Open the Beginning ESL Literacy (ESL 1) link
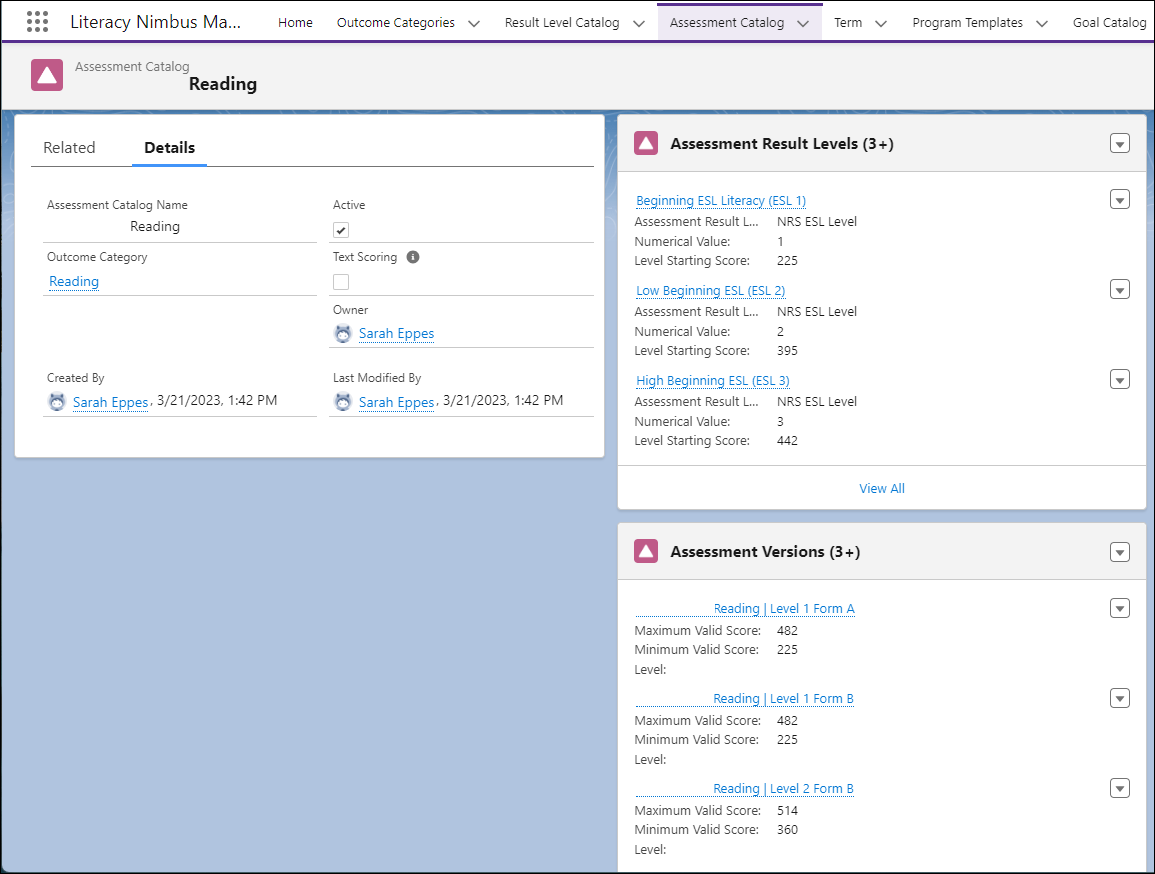Screen dimensions: 1155x874 coord(721,201)
